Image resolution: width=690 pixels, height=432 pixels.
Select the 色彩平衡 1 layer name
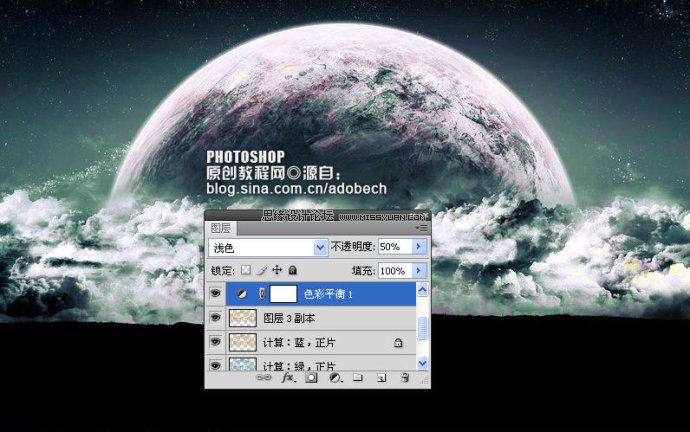click(x=328, y=294)
